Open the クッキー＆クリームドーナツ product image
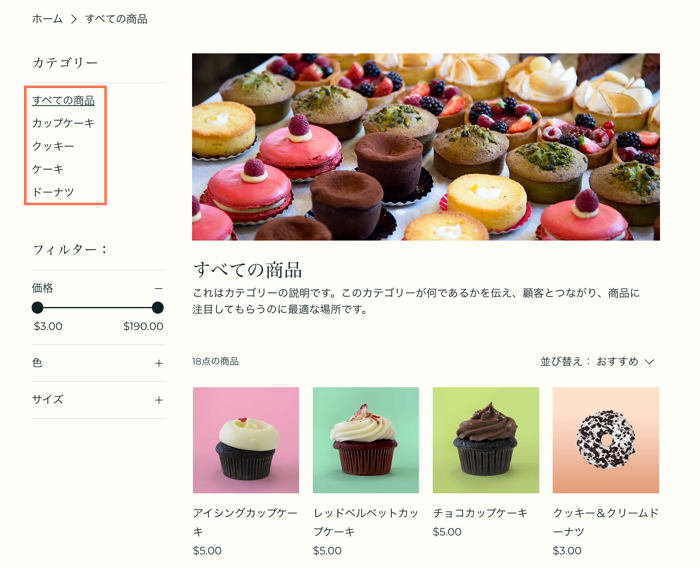This screenshot has width=700, height=568. pyautogui.click(x=605, y=440)
